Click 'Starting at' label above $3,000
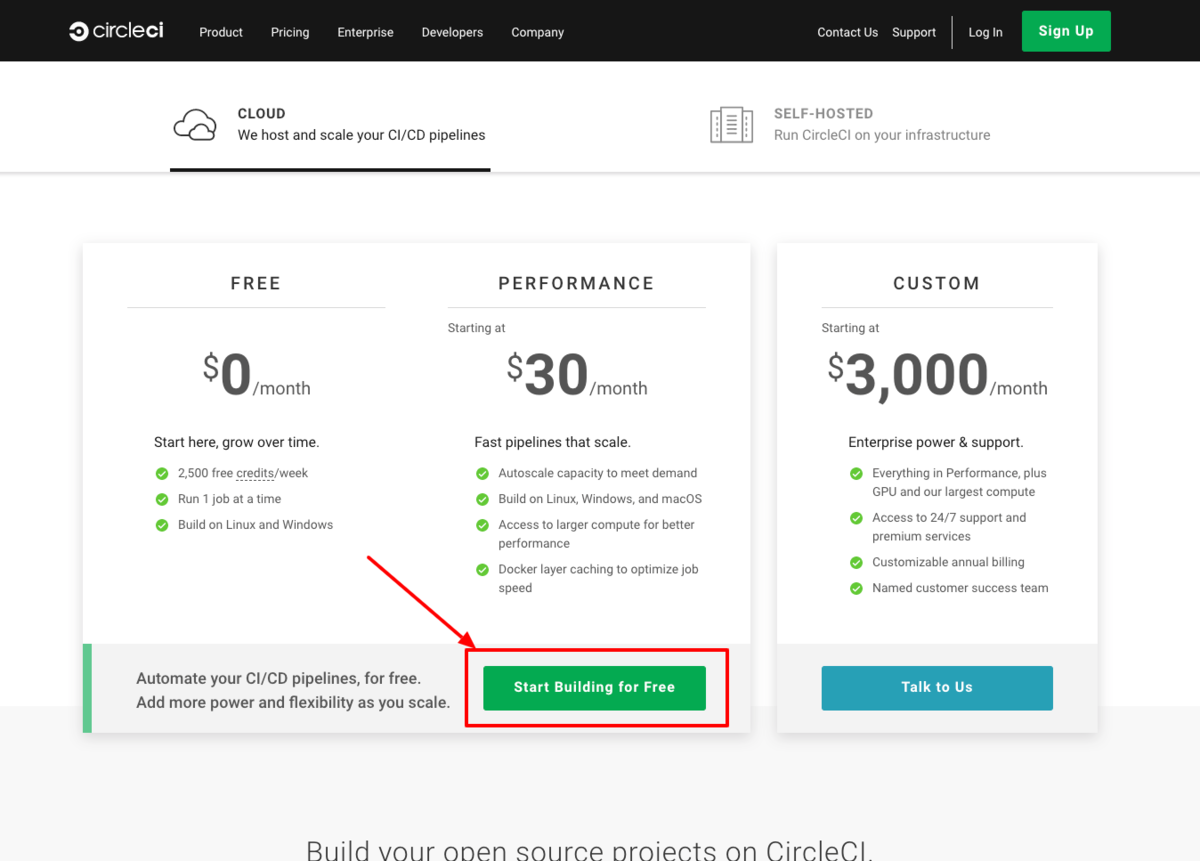1200x861 pixels. (x=851, y=328)
